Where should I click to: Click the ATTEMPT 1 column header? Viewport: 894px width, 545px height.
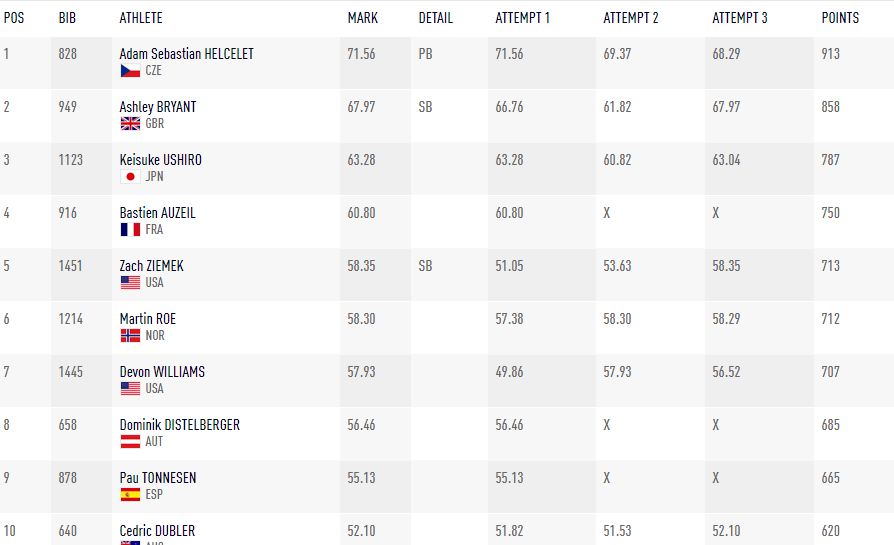click(523, 18)
